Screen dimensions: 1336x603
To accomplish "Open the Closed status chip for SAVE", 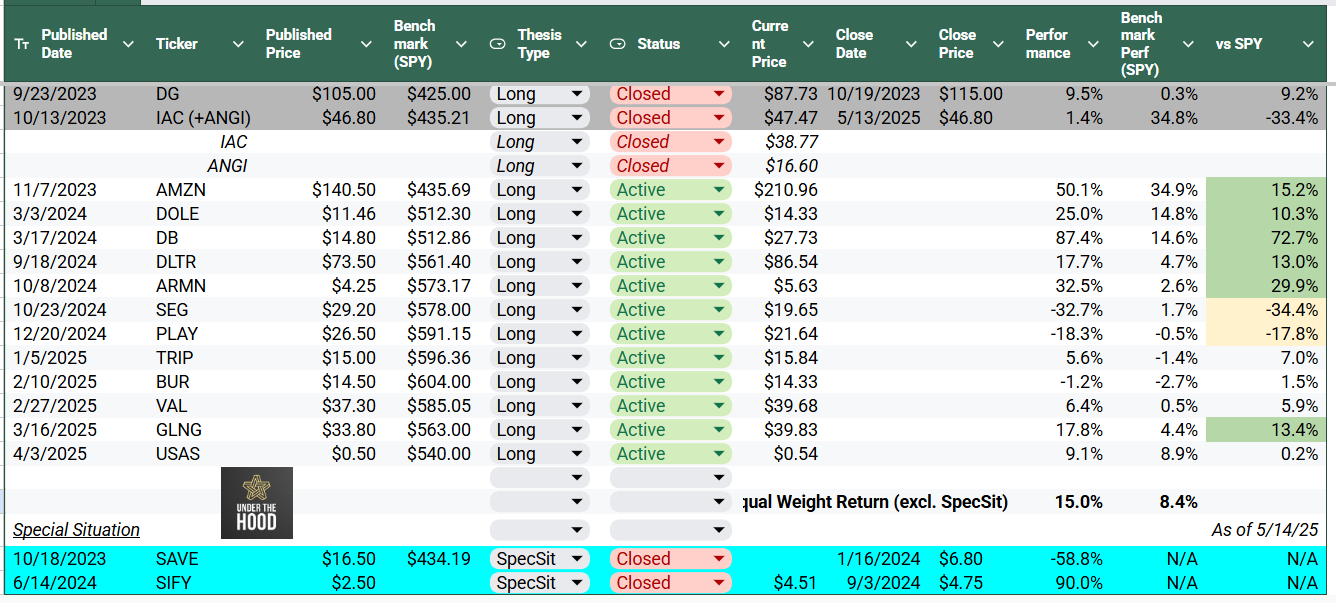I will pos(670,559).
